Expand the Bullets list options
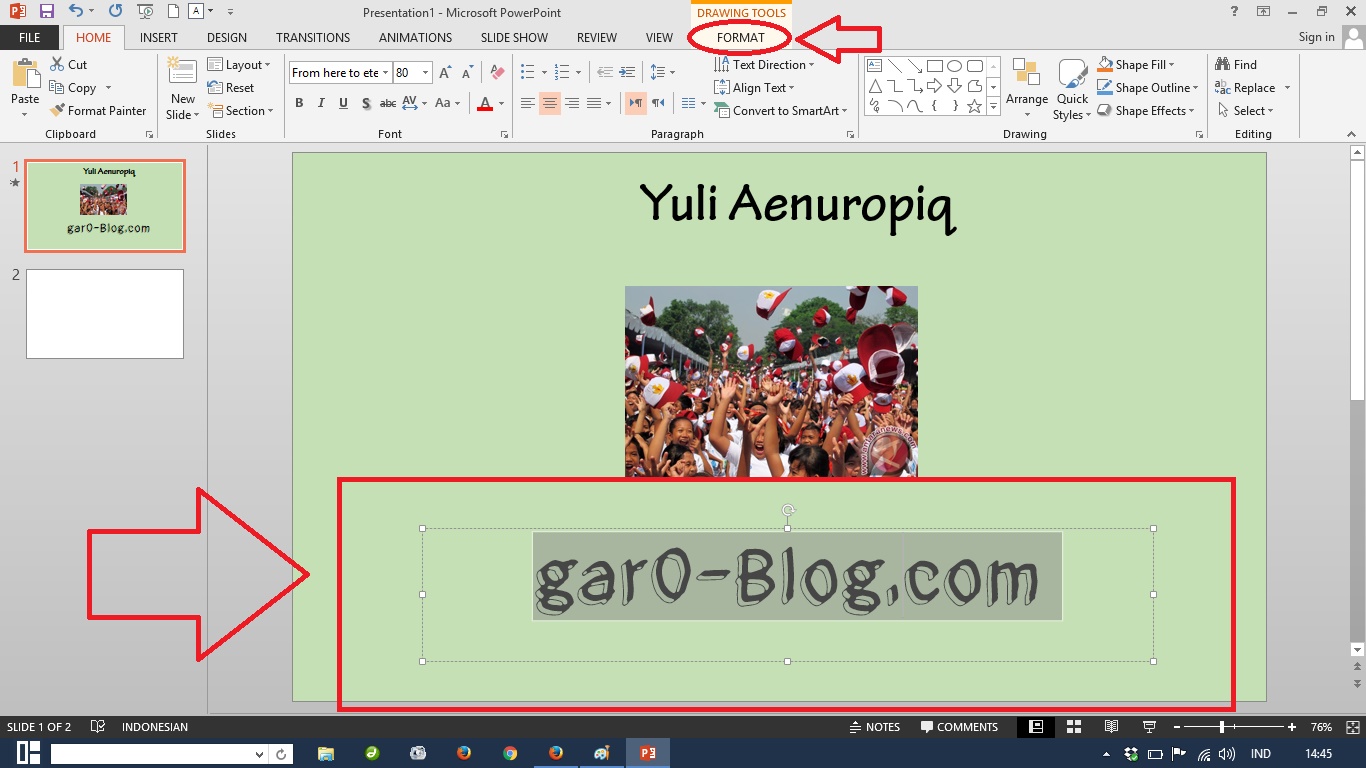Viewport: 1366px width, 768px height. click(x=543, y=71)
